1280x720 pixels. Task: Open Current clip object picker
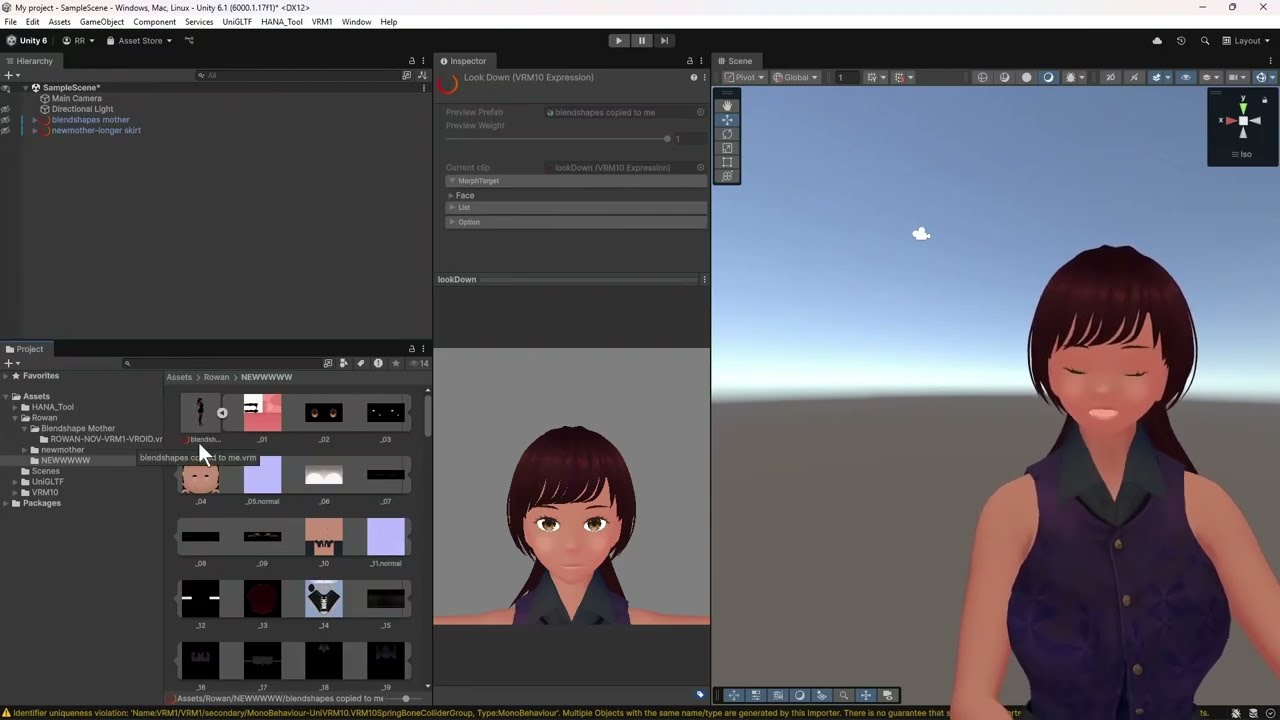coord(700,167)
